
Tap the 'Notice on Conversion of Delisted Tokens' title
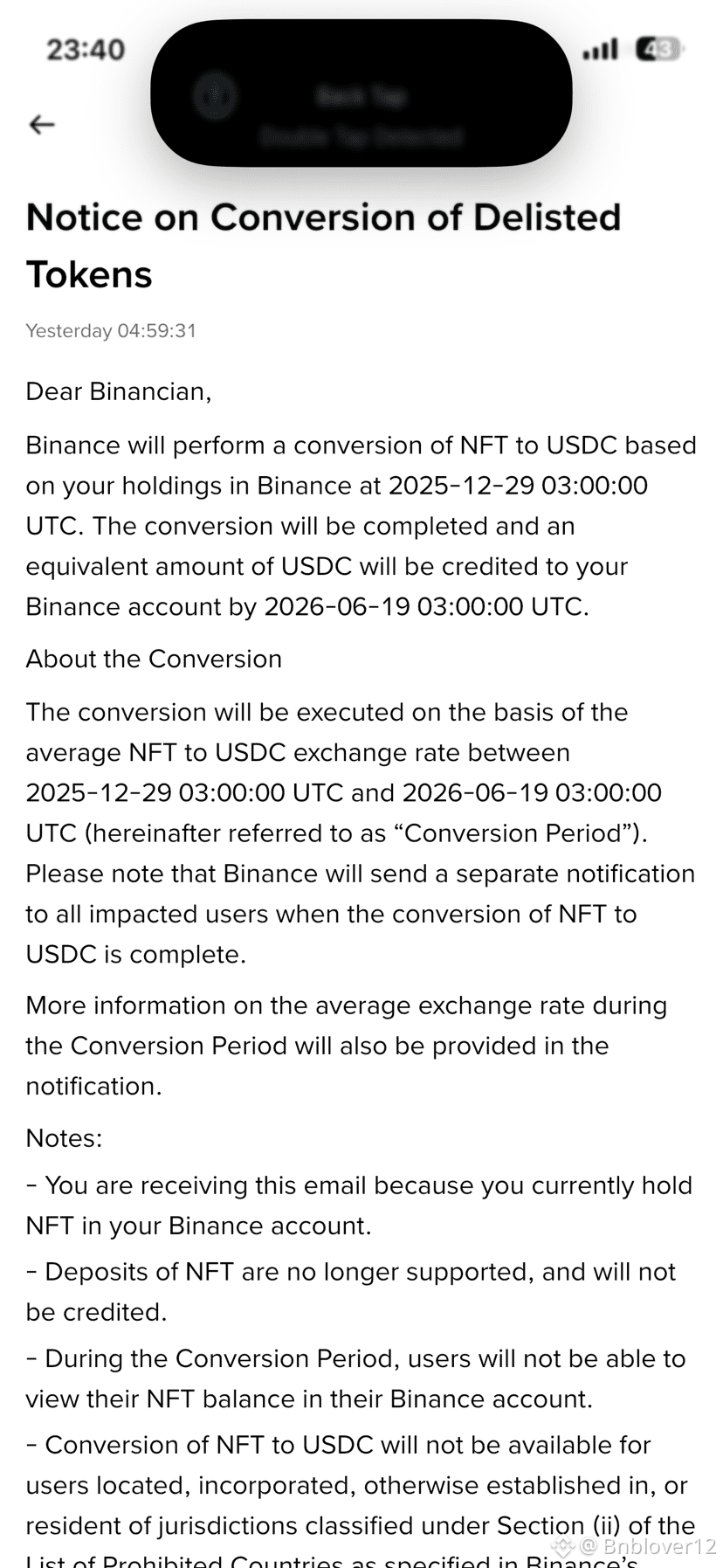[x=323, y=245]
